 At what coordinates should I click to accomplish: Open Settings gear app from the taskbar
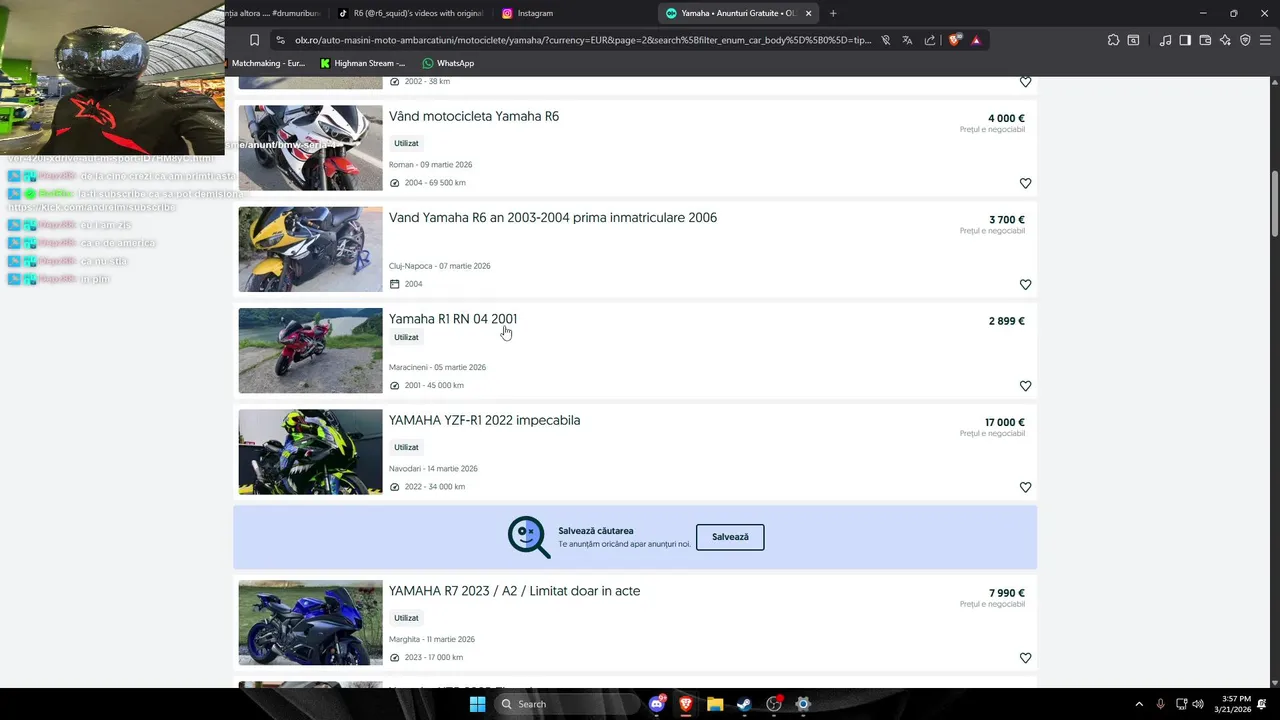[803, 704]
